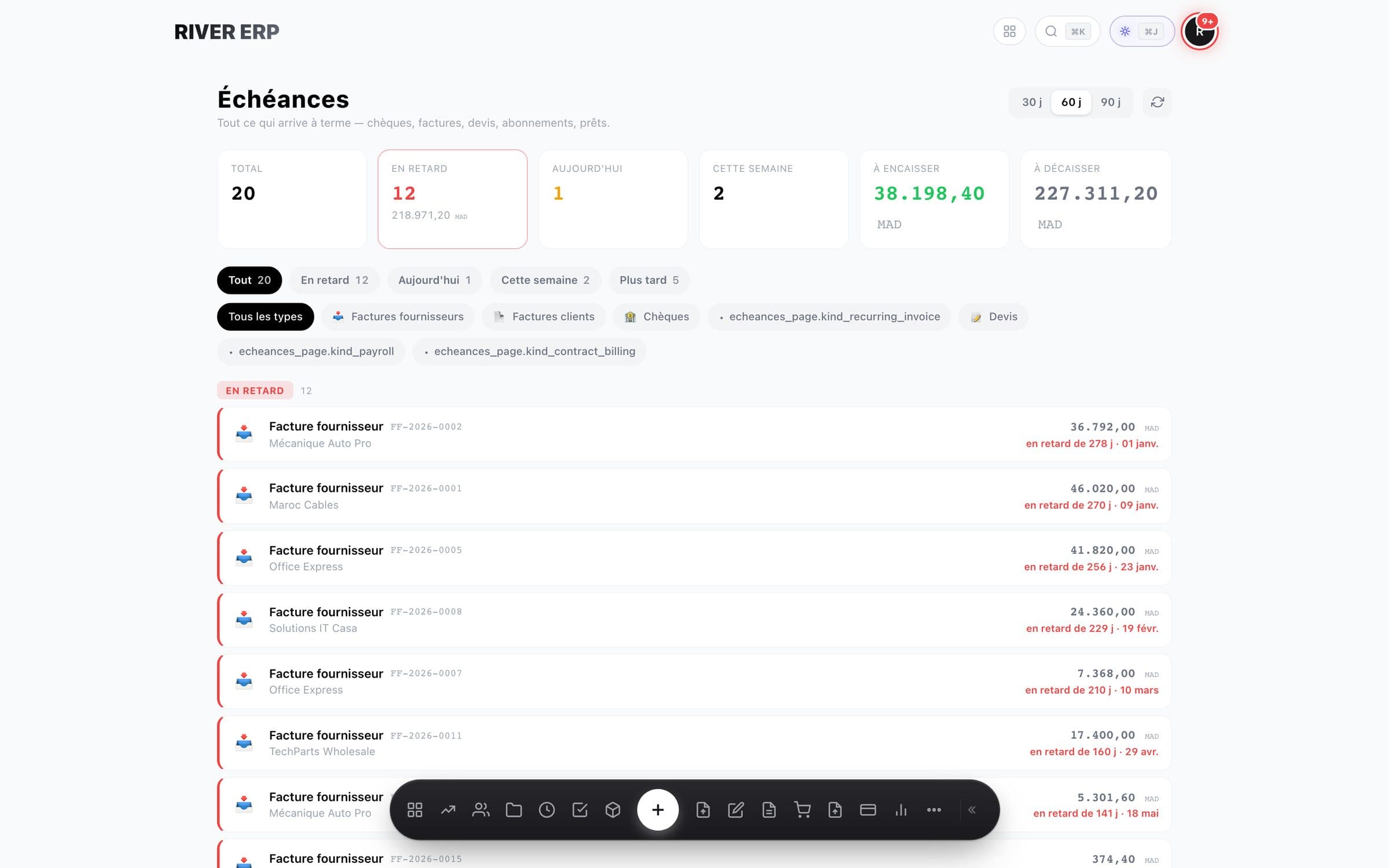Filter by Factures fournisseurs chip
This screenshot has width=1389, height=868.
click(x=398, y=317)
